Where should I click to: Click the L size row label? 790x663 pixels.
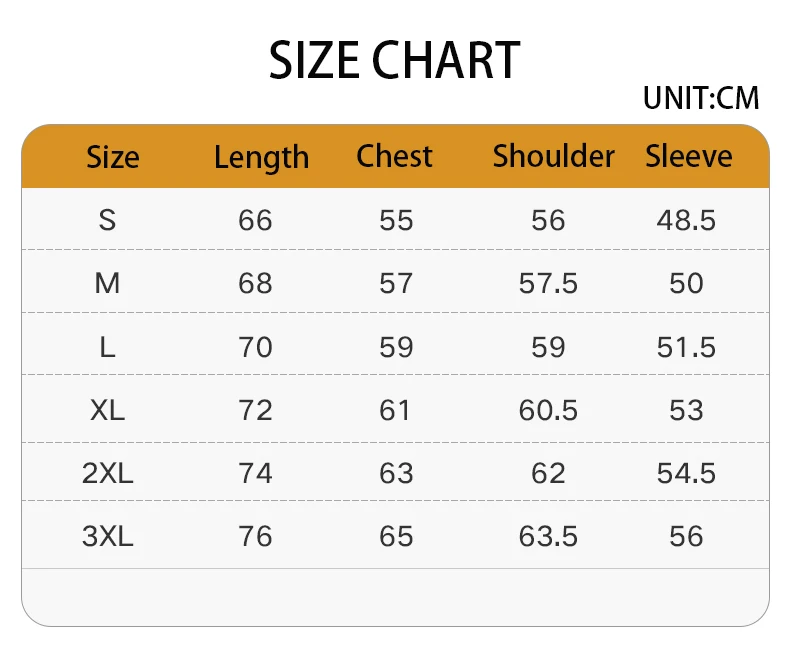pyautogui.click(x=107, y=347)
